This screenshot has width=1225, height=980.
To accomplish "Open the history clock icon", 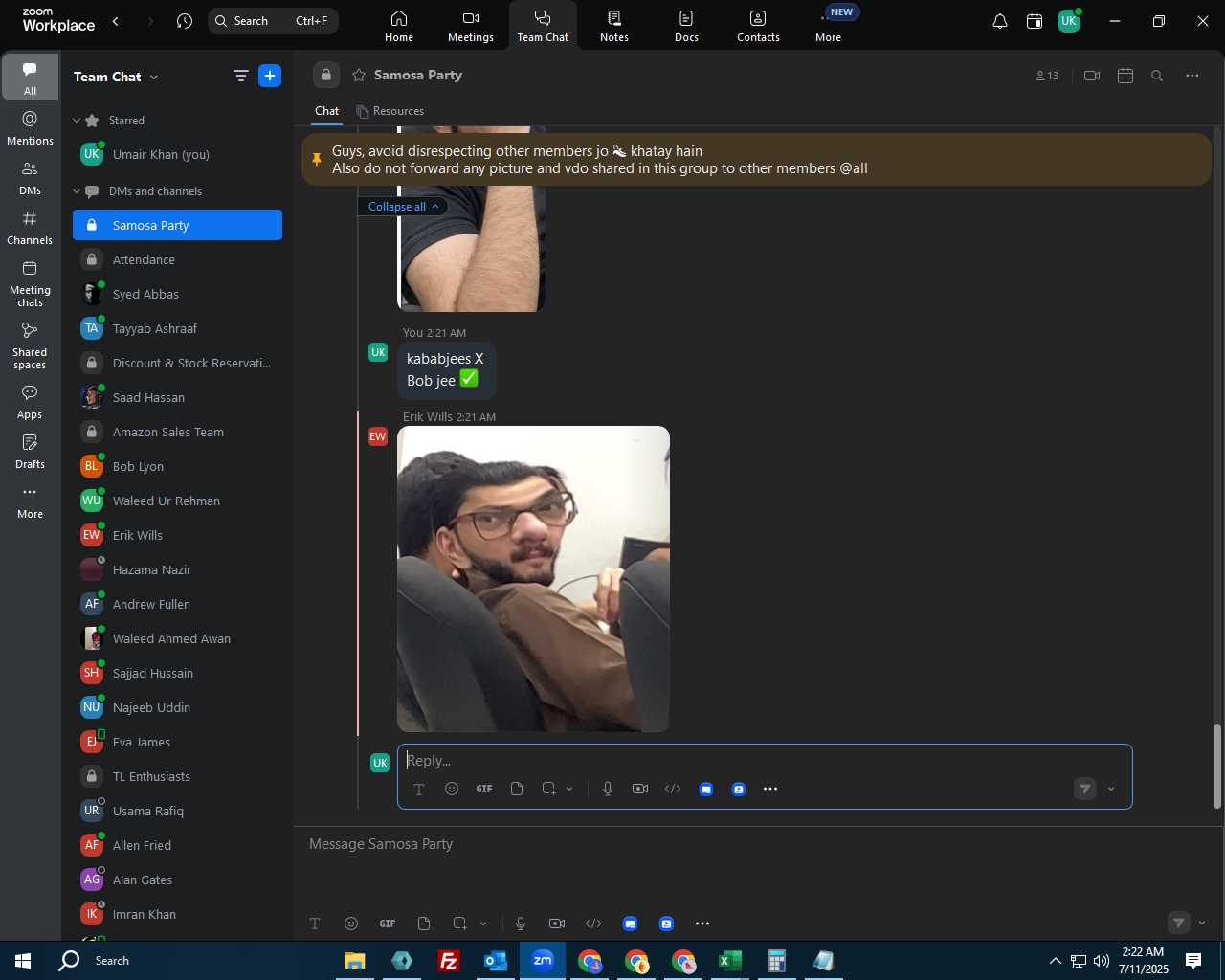I will coord(185,21).
